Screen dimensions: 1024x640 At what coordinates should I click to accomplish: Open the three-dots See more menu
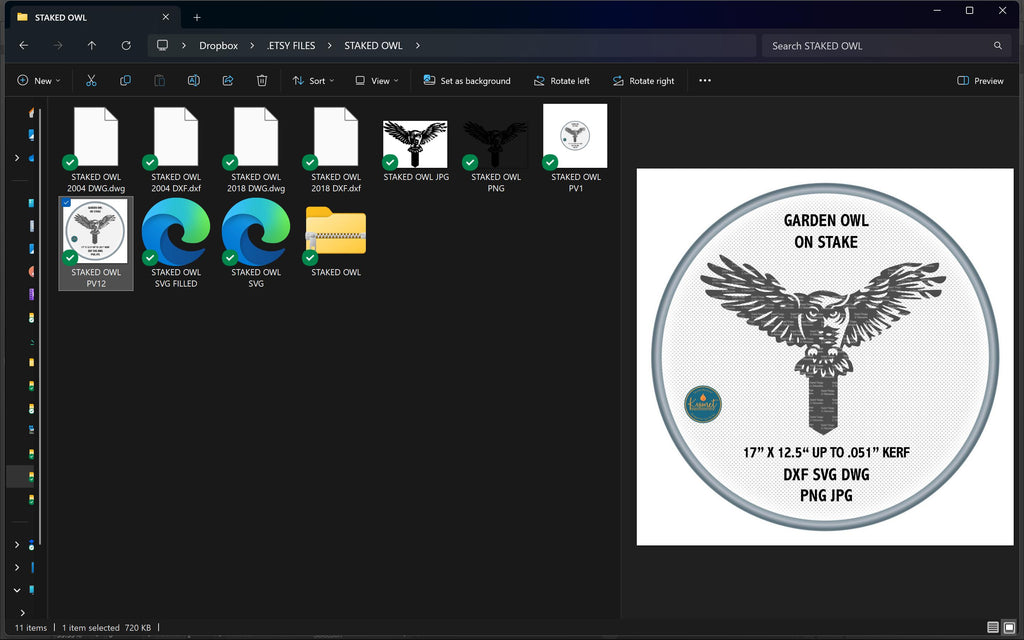(x=705, y=80)
